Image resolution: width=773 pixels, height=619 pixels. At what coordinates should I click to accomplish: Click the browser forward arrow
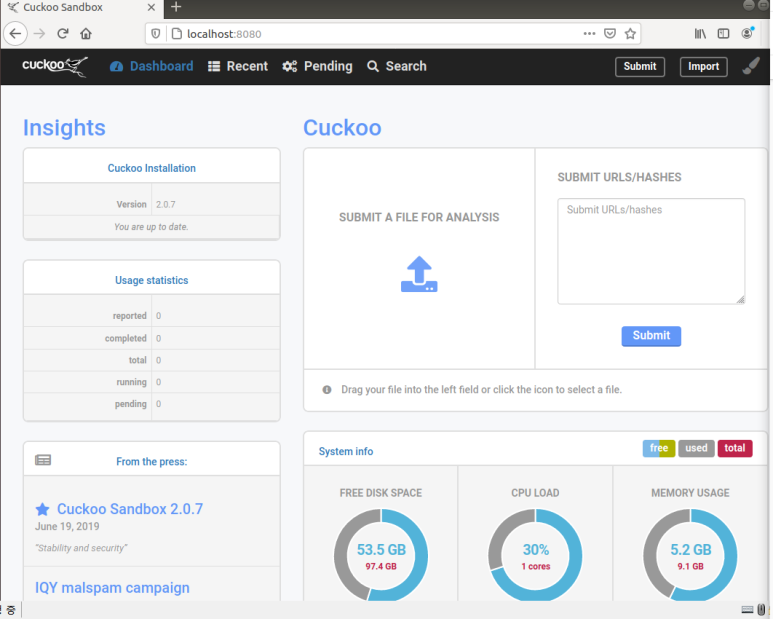[x=39, y=34]
